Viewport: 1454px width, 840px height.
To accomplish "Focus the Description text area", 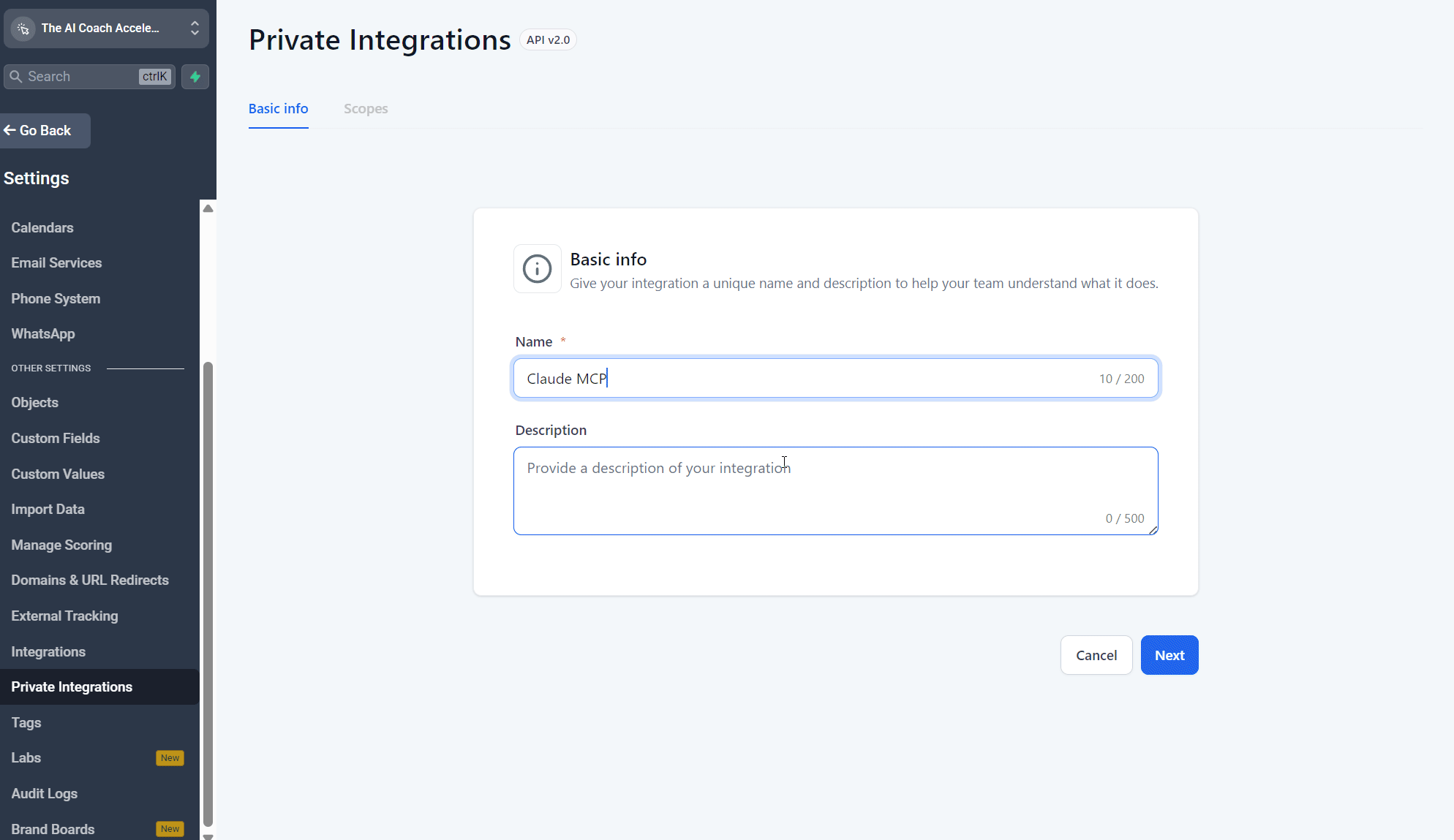I will click(835, 491).
